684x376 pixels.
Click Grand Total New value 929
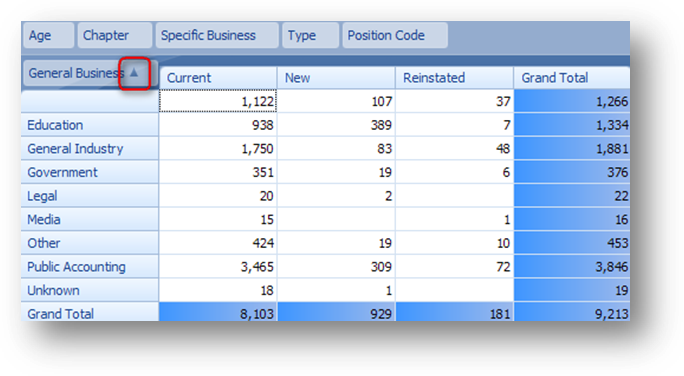pyautogui.click(x=336, y=312)
